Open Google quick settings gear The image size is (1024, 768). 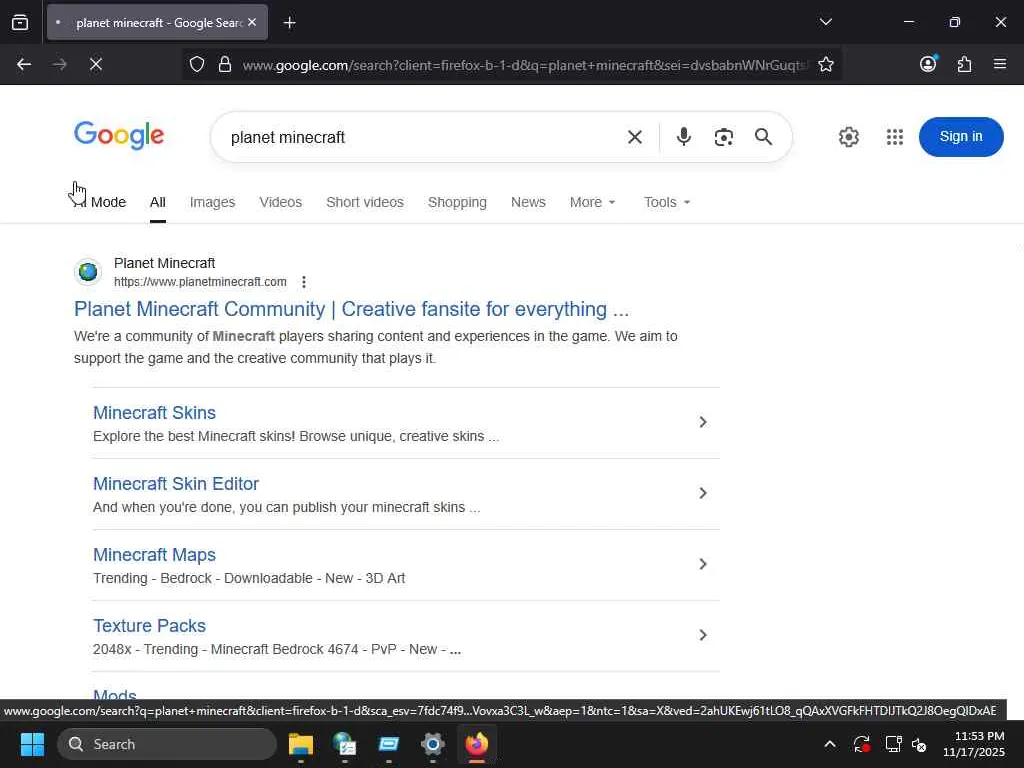(x=848, y=136)
